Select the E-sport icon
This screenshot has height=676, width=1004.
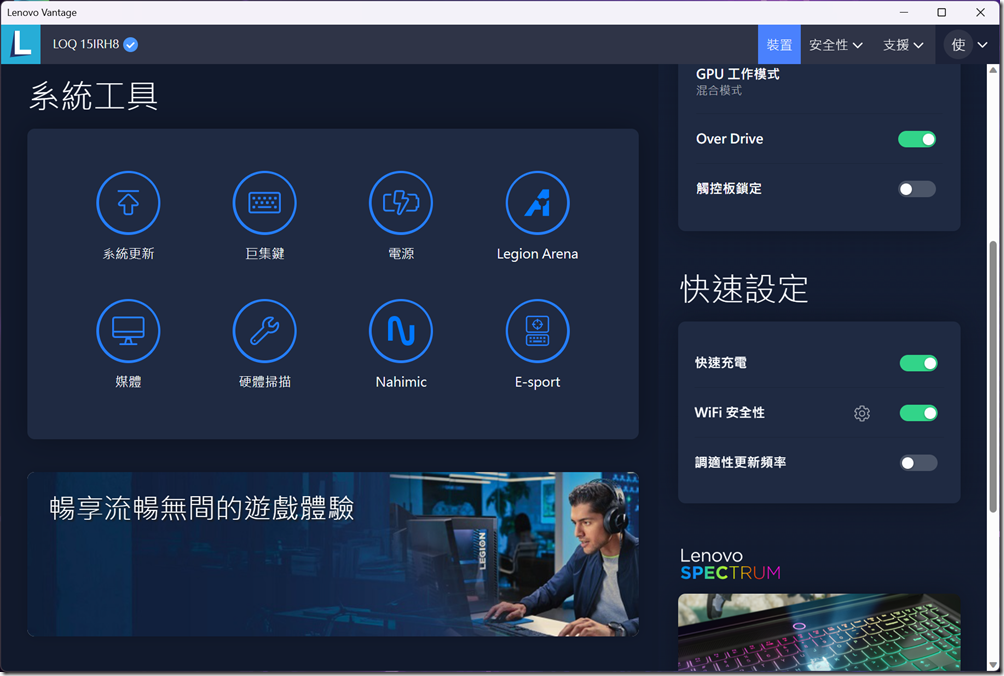tap(537, 331)
